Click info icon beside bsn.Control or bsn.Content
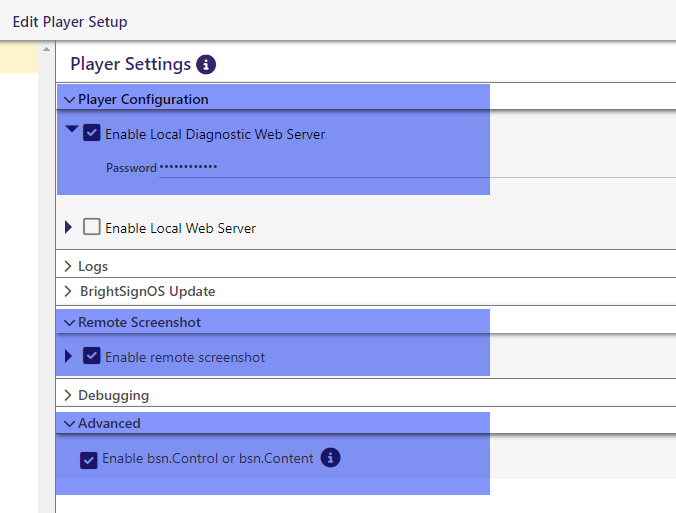676x513 pixels. pos(330,458)
